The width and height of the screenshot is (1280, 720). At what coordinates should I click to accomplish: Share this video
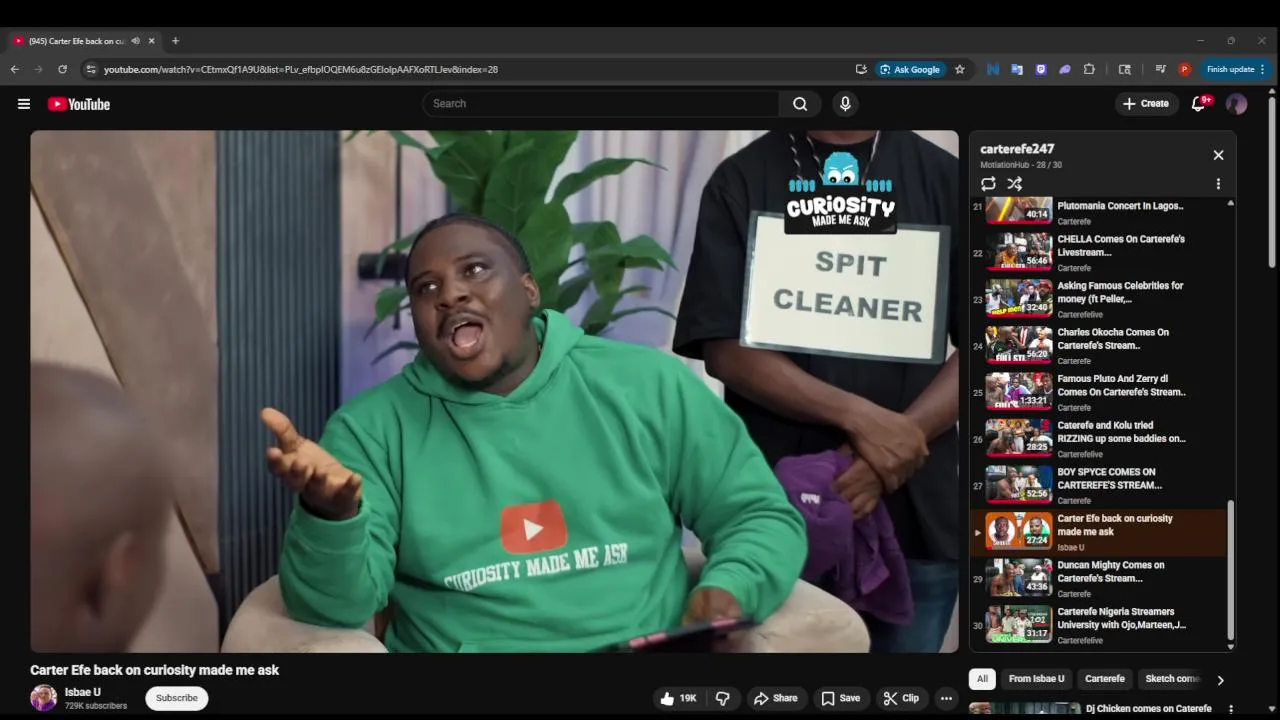point(776,698)
